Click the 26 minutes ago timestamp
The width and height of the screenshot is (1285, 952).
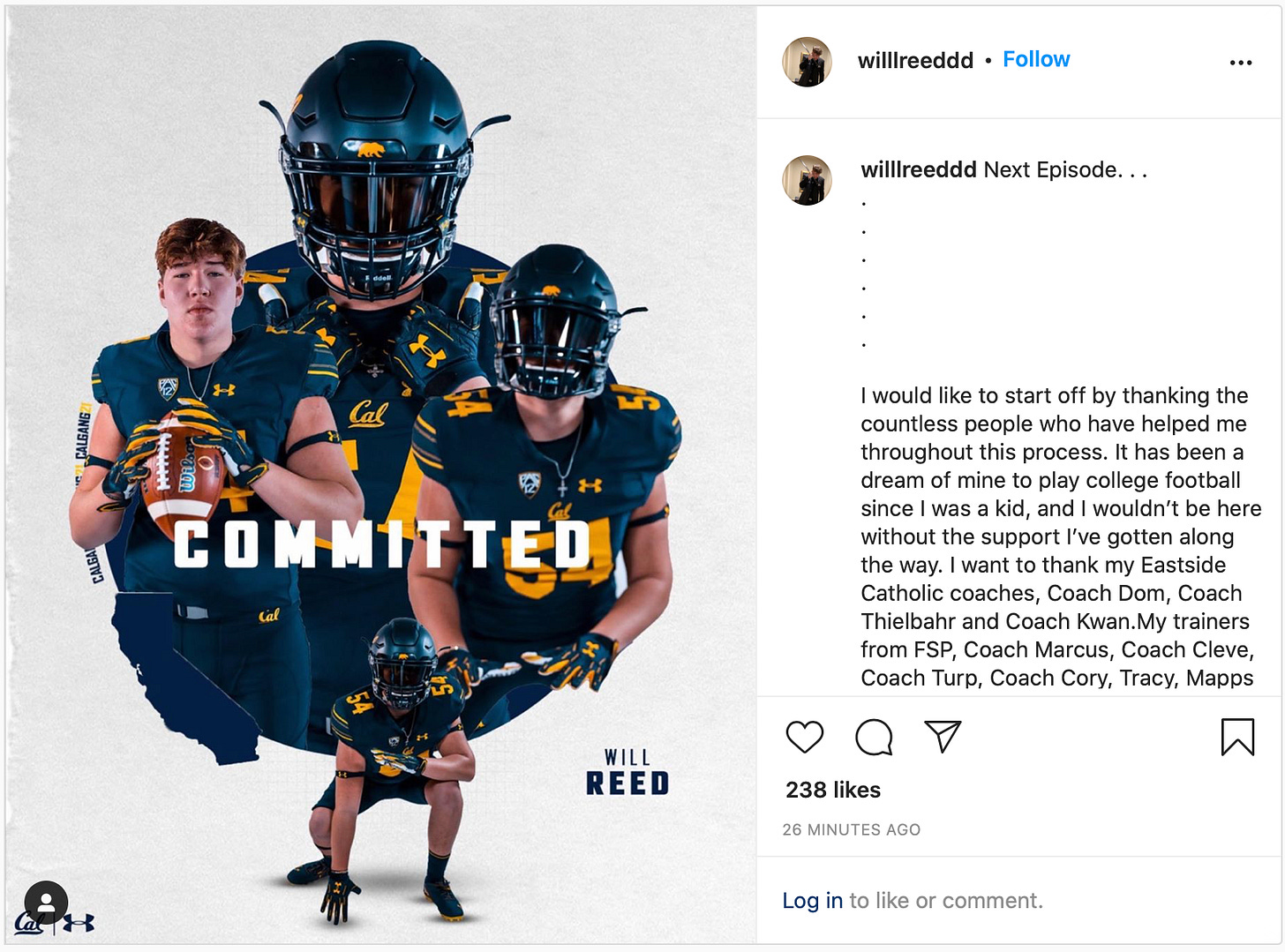point(852,829)
